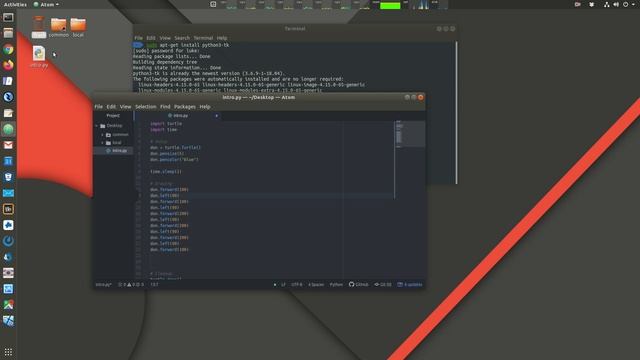The image size is (640, 360).
Task: Click the Terminal window scrollbar
Action: pos(456,113)
